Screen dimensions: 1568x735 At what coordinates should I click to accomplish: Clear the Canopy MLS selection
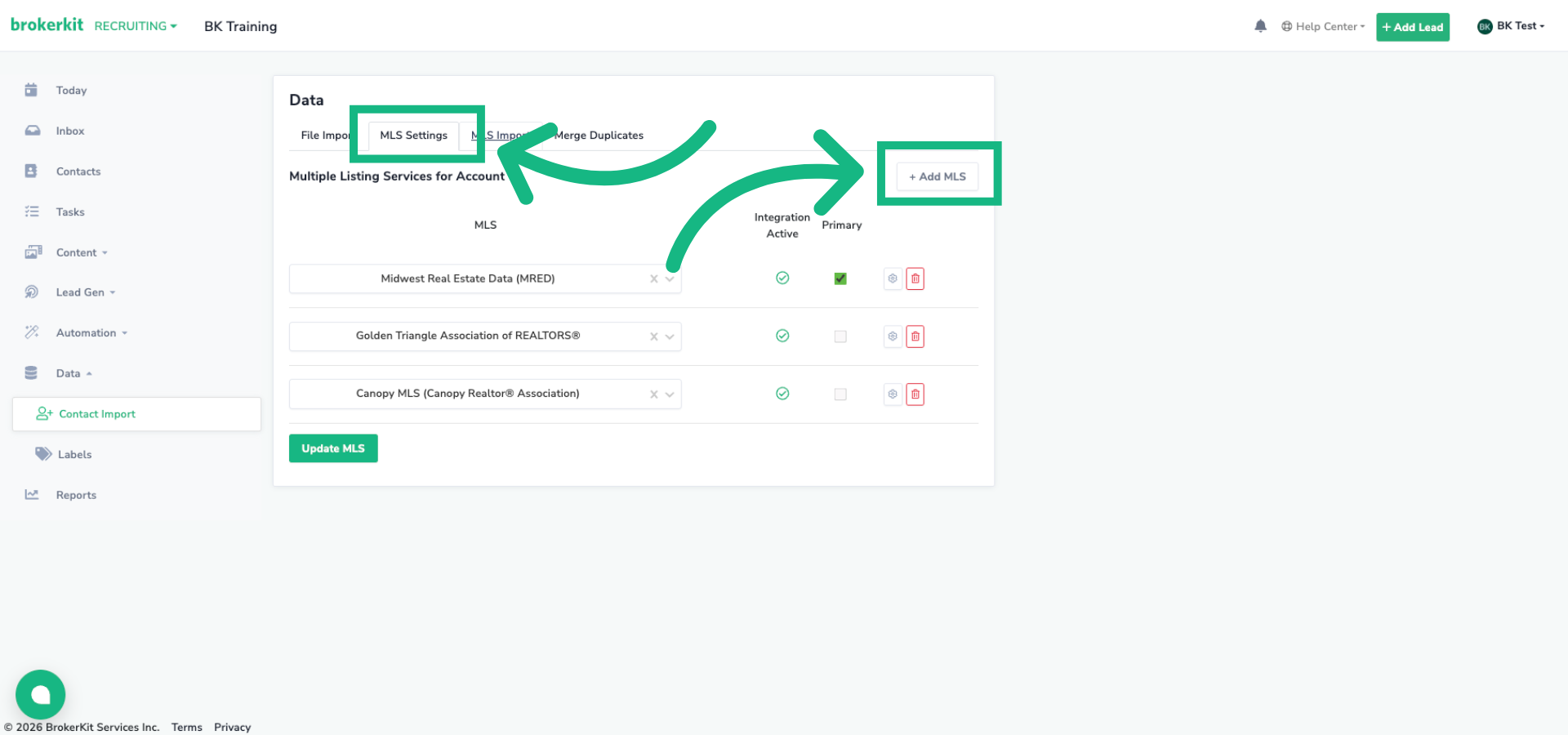click(x=653, y=394)
